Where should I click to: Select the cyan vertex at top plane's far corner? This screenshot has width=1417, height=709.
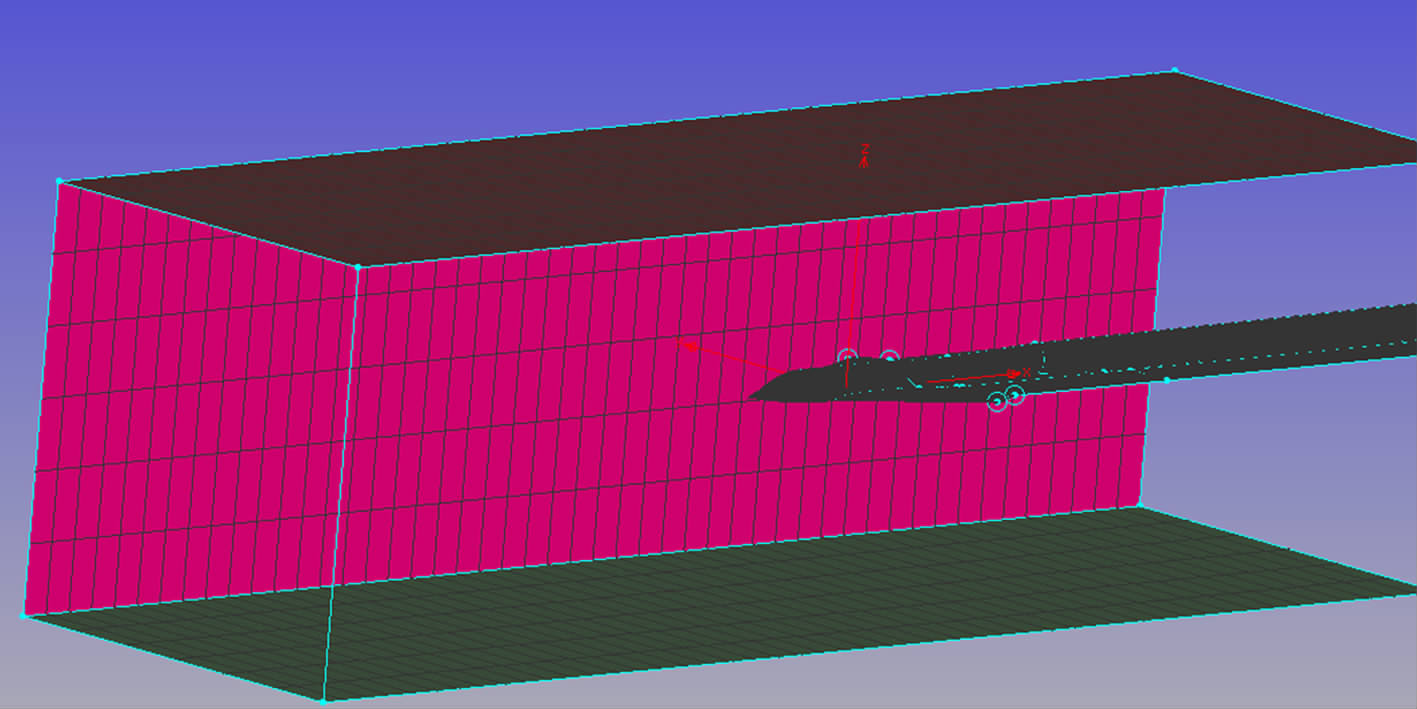[x=1174, y=71]
